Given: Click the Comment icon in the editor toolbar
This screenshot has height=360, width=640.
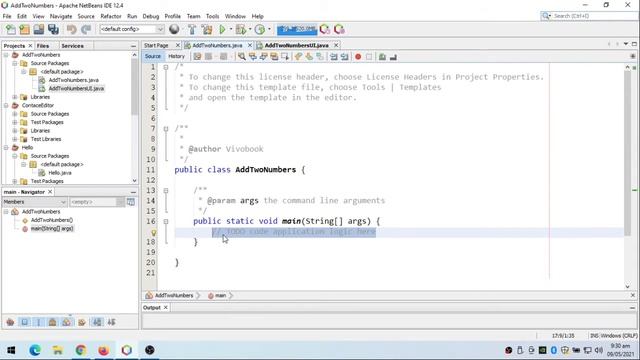Looking at the screenshot, I should (x=382, y=57).
